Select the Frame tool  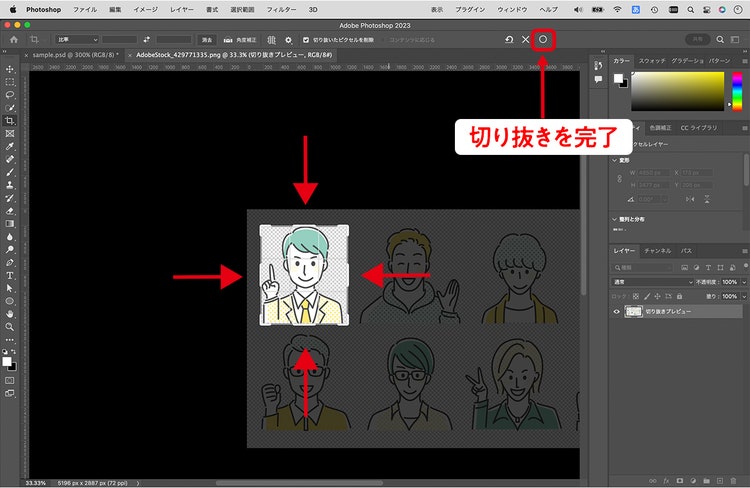tap(10, 134)
